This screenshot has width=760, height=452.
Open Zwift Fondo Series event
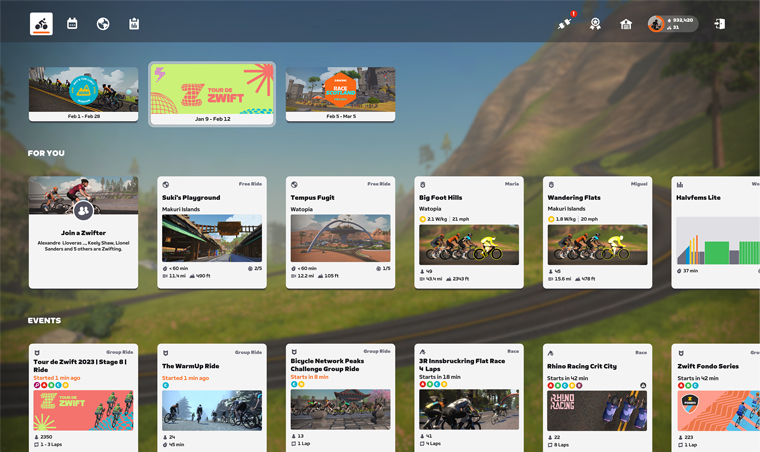[x=715, y=398]
